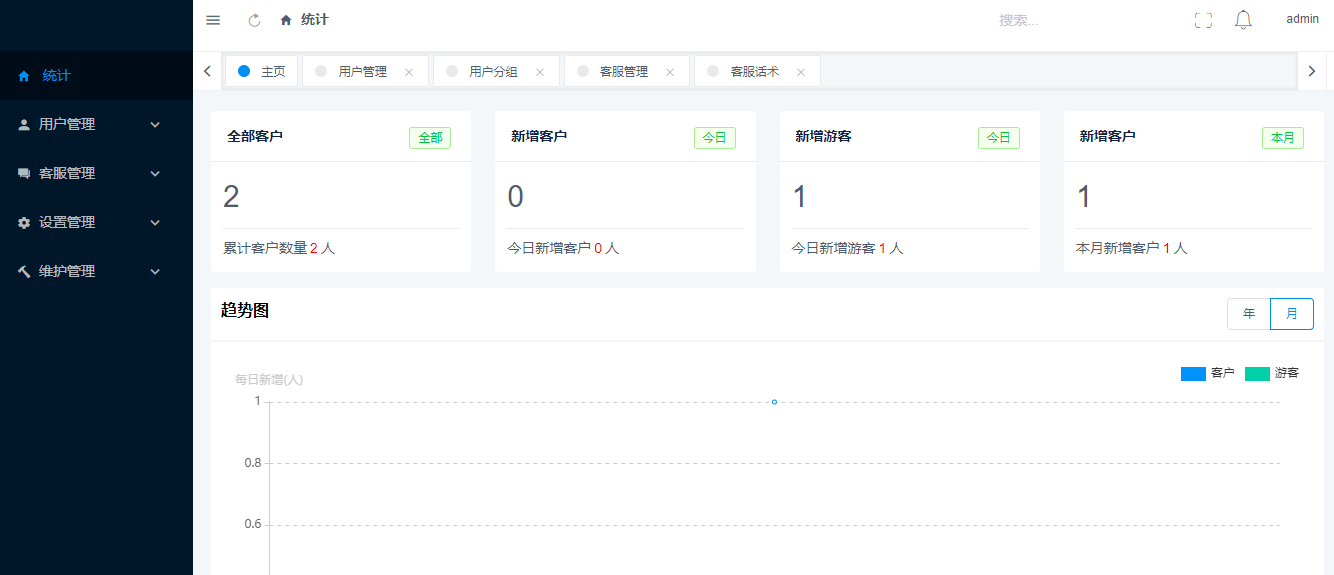This screenshot has height=575, width=1334.
Task: Toggle fullscreen mode icon
Action: pos(1203,20)
